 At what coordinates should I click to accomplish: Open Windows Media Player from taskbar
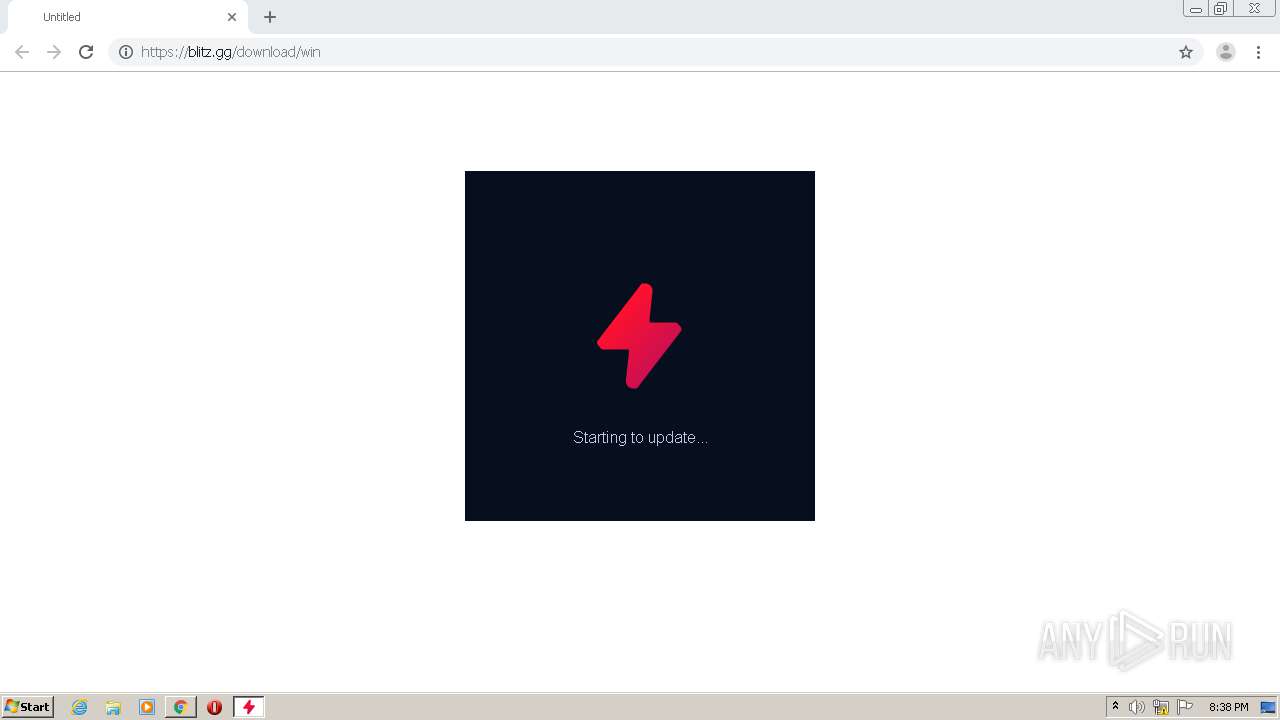[147, 707]
